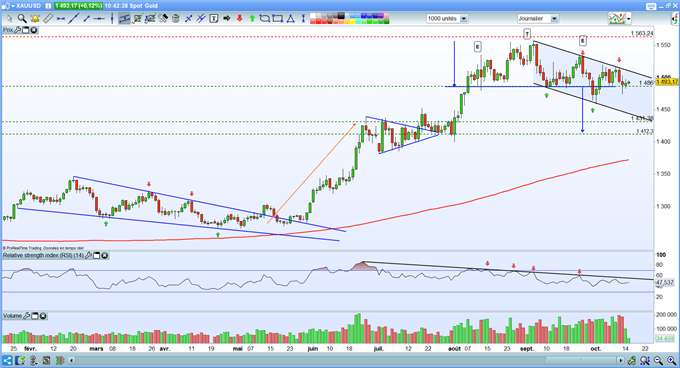The height and width of the screenshot is (368, 680).
Task: Click the zoom-out magnifier at bottom right
Action: [x=658, y=360]
